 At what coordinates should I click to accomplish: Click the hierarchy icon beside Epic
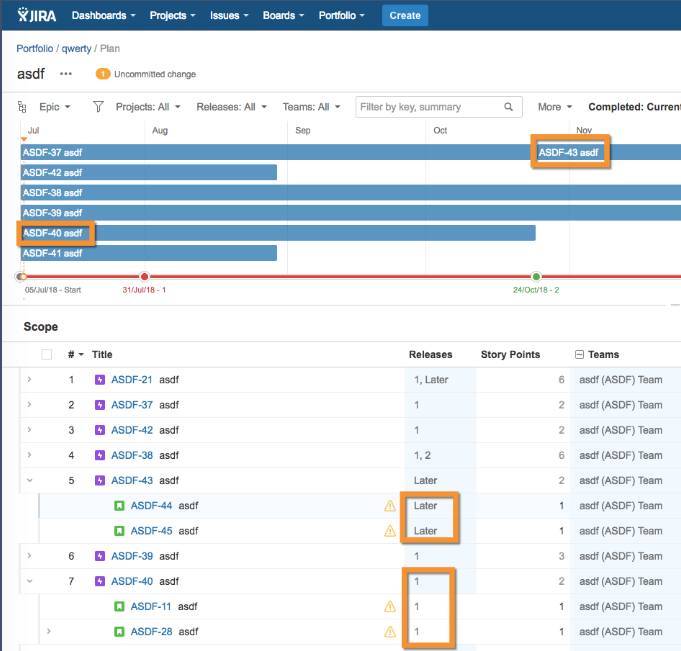[x=22, y=107]
